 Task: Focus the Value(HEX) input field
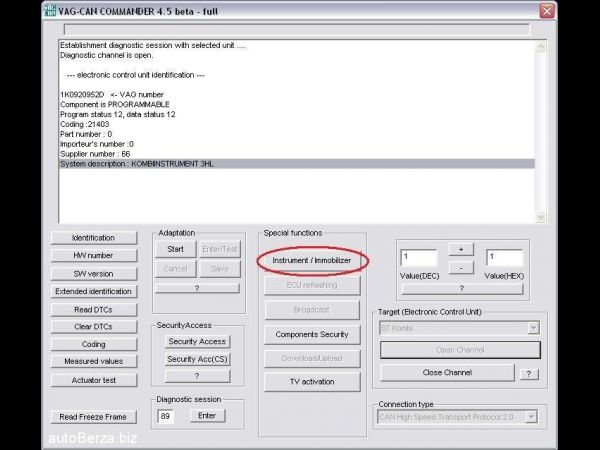[504, 258]
